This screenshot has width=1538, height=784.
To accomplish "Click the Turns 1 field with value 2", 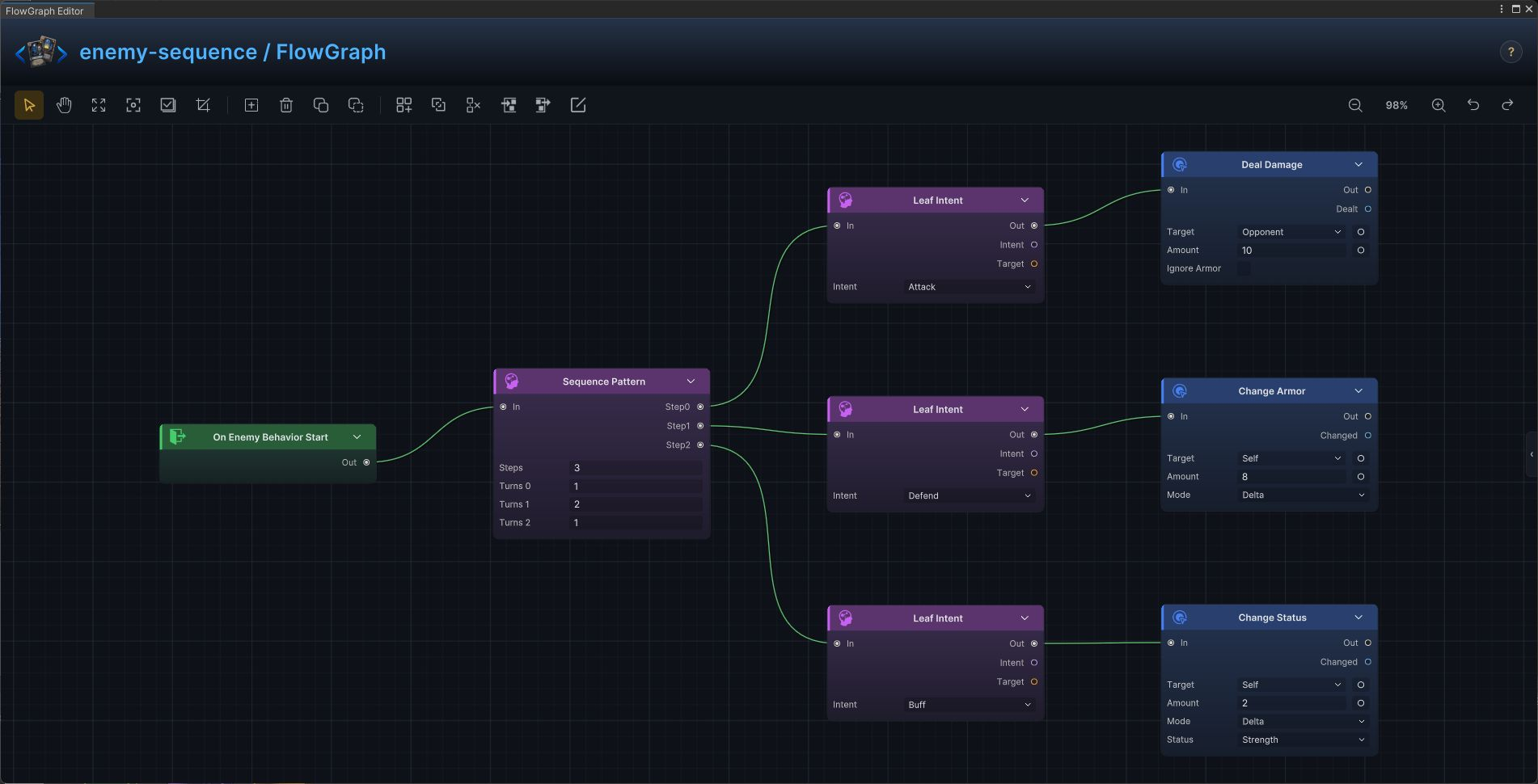I will pyautogui.click(x=636, y=504).
